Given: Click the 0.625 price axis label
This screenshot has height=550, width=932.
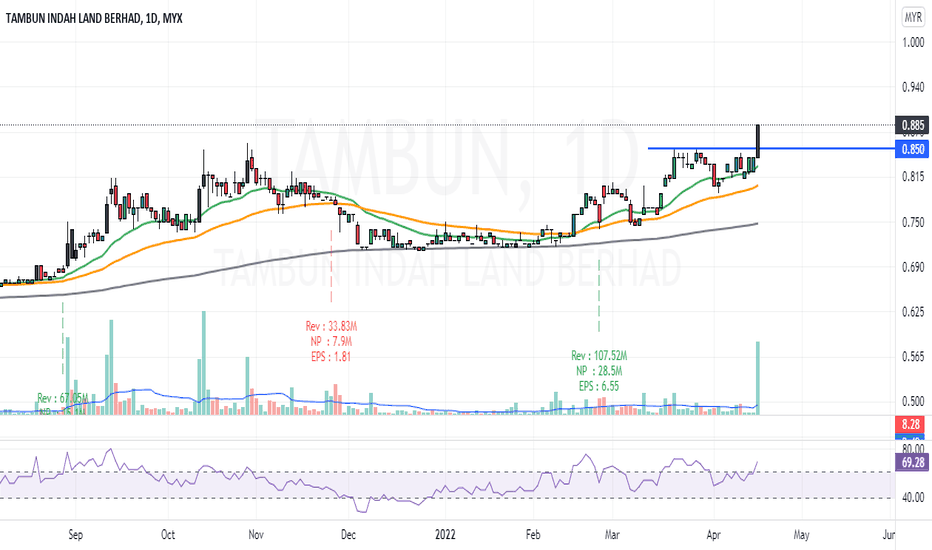Looking at the screenshot, I should coord(913,312).
